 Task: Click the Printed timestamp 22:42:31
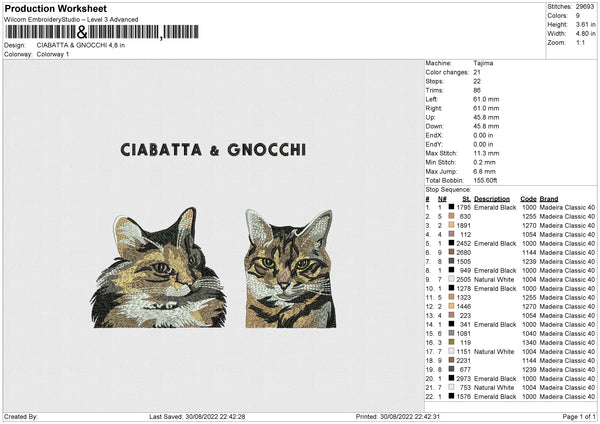click(x=427, y=416)
